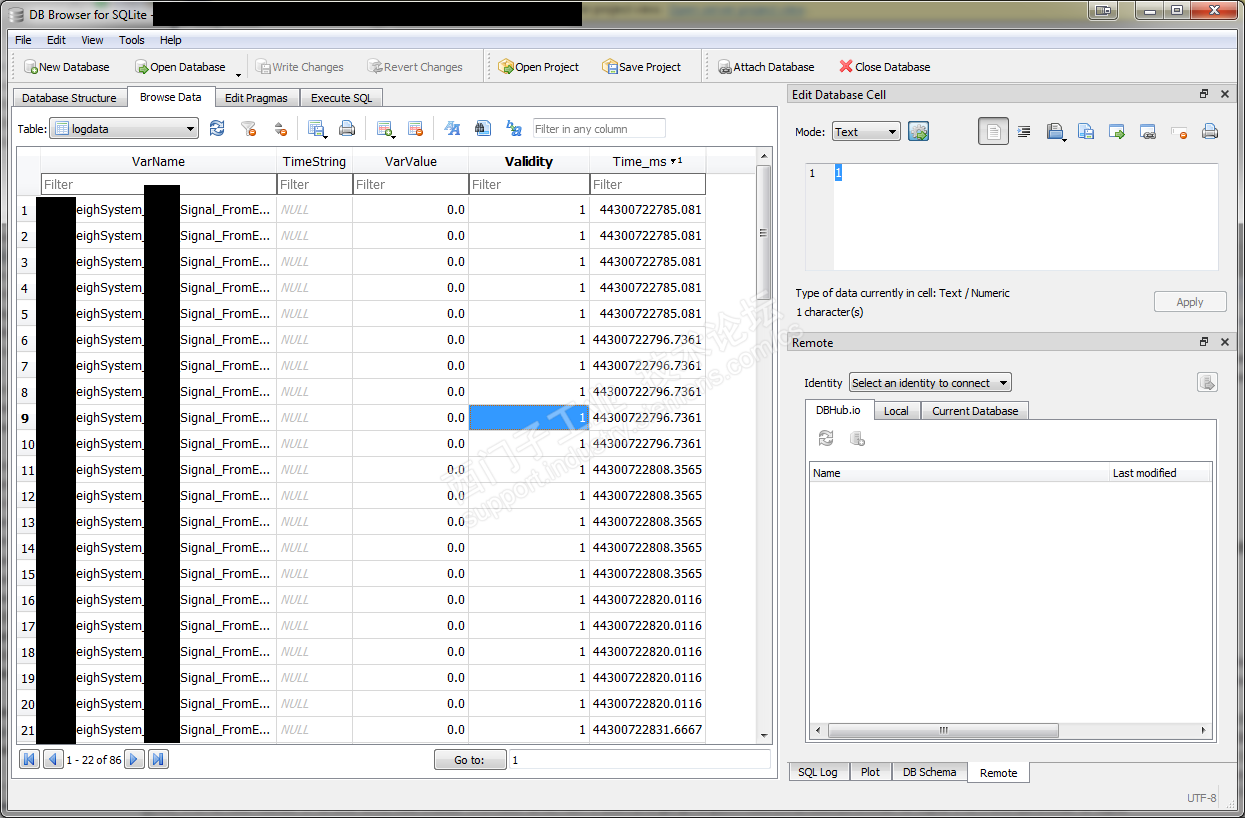This screenshot has height=818, width=1245.
Task: Switch to the Execute SQL tab
Action: click(x=341, y=98)
